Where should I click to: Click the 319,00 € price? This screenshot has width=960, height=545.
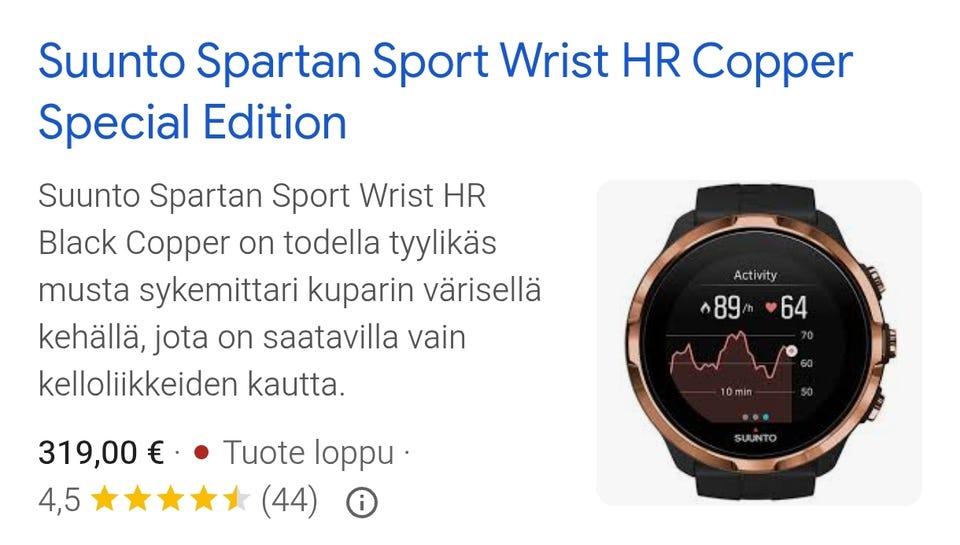[x=101, y=453]
